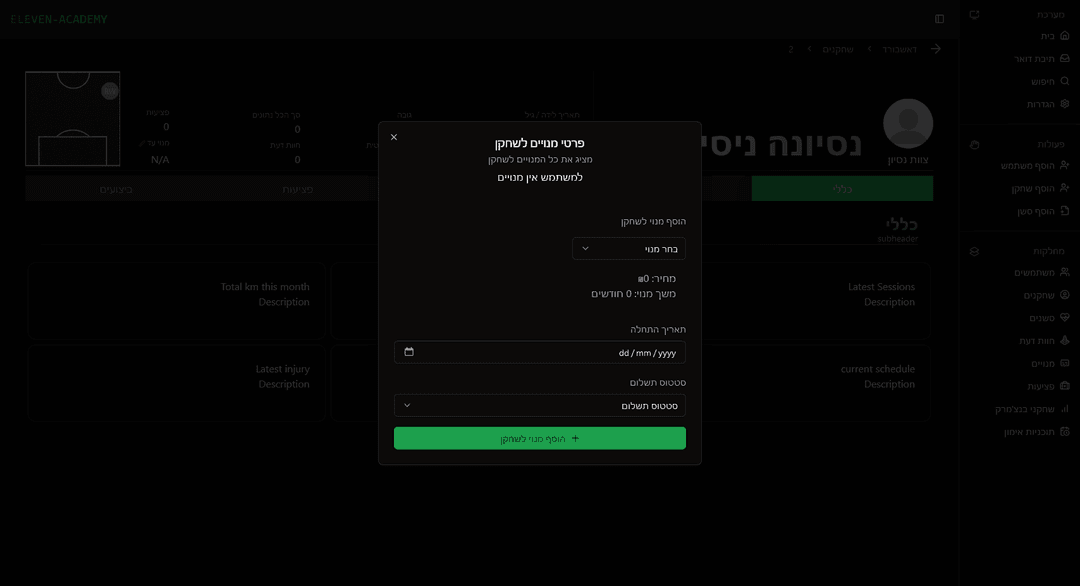Click the back arrow next to the breadcrumb
Screen dimensions: 1080x586
[935, 49]
